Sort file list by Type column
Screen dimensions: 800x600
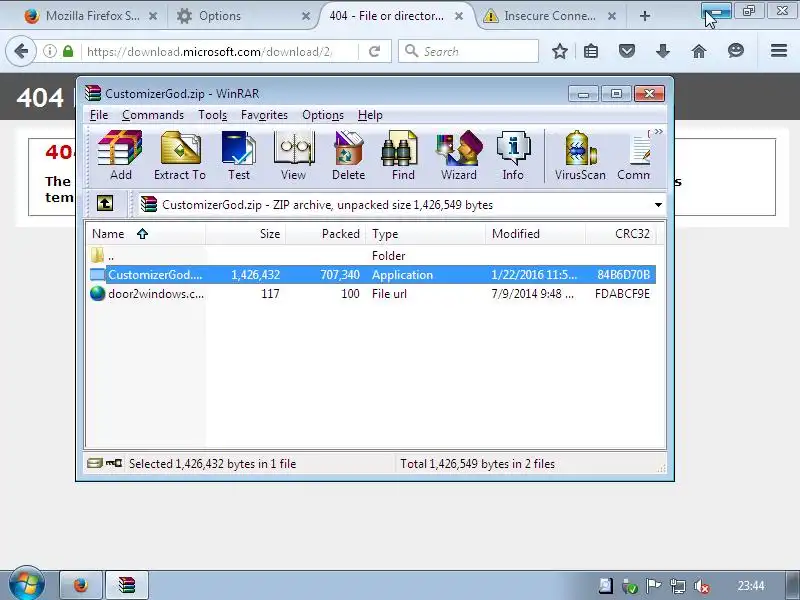click(x=426, y=234)
